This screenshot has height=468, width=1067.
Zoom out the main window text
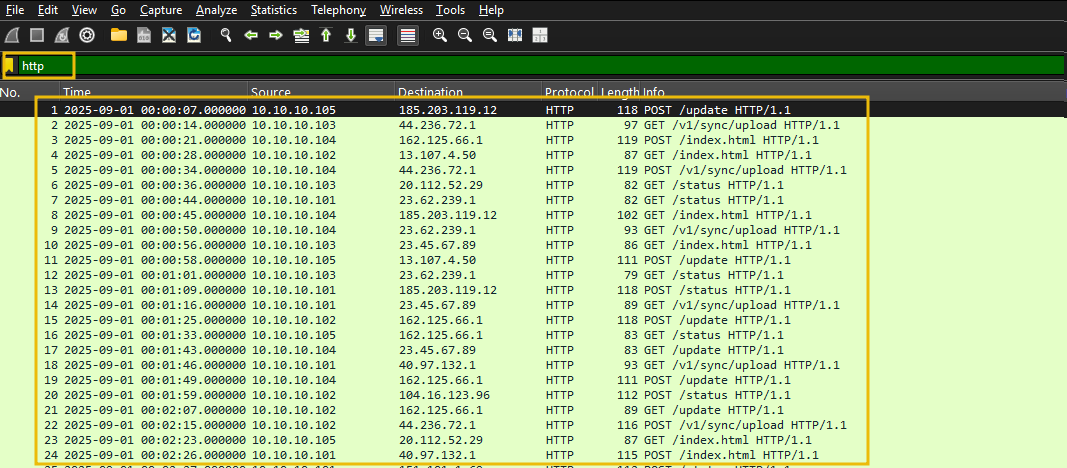465,35
